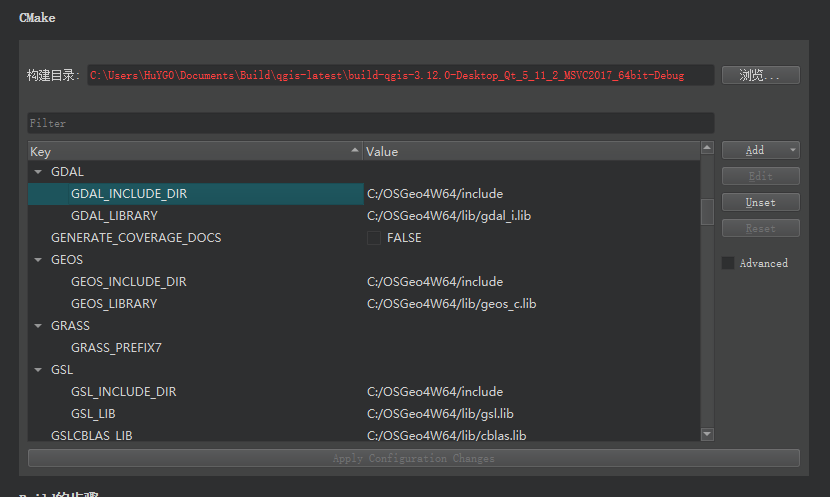This screenshot has width=830, height=497.
Task: Select the GSLCBLAS_LIB row
Action: 91,436
